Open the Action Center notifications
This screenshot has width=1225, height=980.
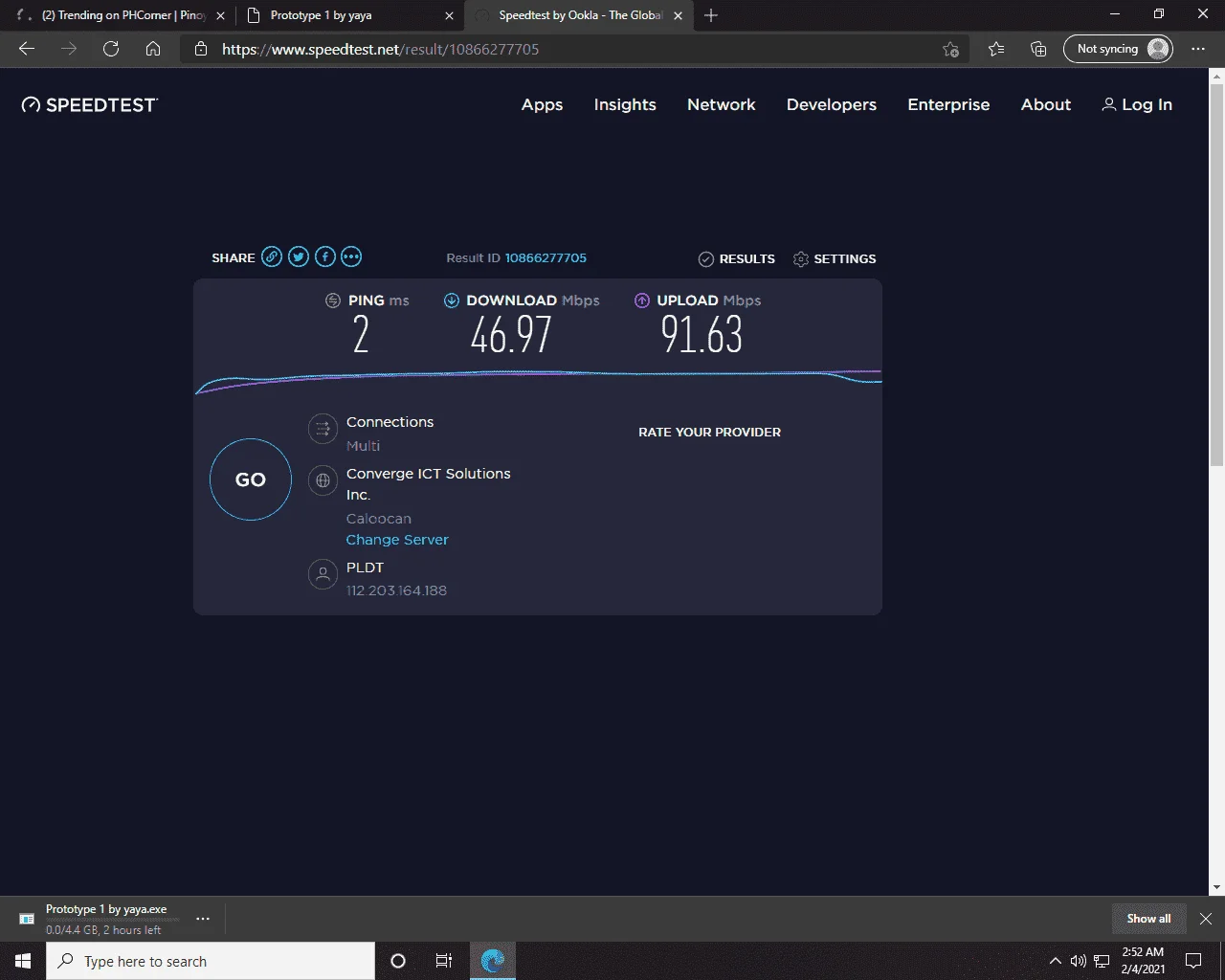pyautogui.click(x=1193, y=961)
